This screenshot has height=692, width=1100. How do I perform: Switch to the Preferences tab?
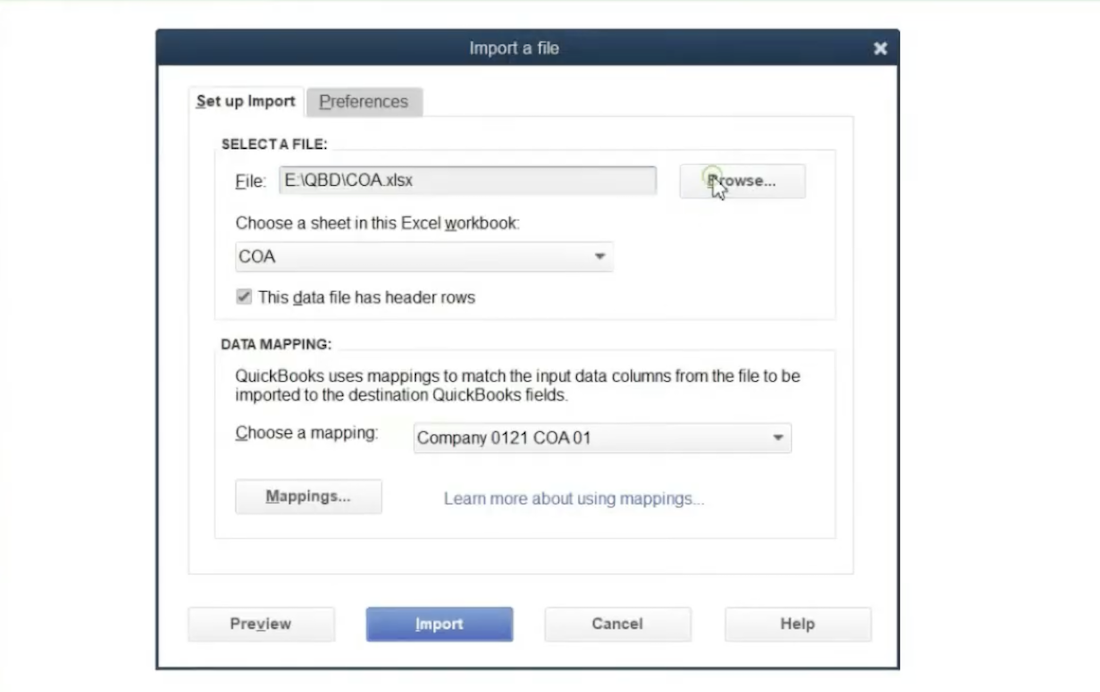364,102
